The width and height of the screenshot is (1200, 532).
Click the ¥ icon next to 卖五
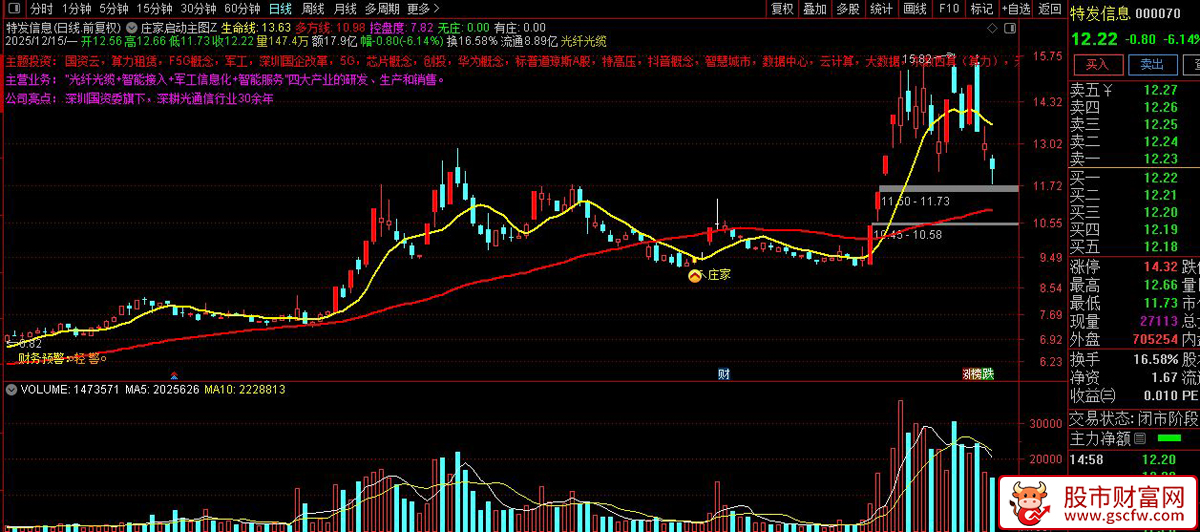coord(1107,90)
